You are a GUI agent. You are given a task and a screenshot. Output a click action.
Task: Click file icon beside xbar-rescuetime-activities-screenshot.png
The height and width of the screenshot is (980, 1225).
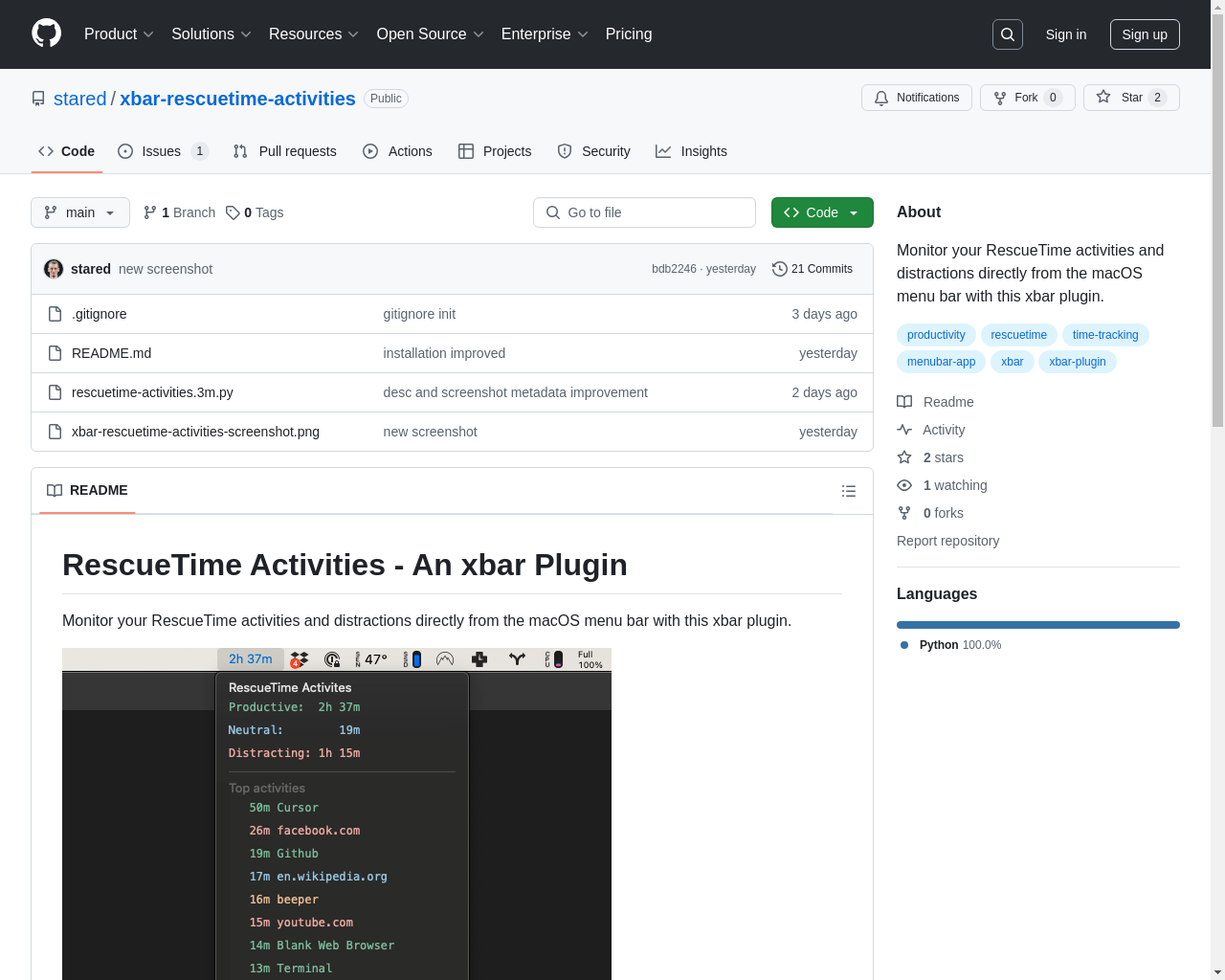[x=55, y=432]
